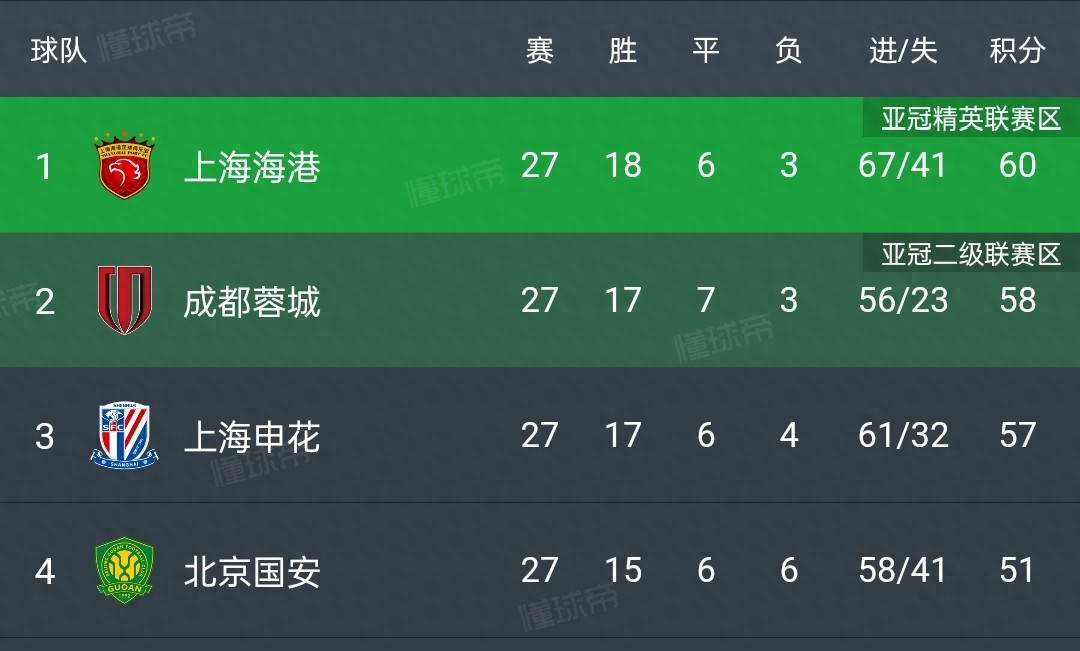Click Chengdu Rongcheng's 56/23 goals value
This screenshot has width=1080, height=651.
pyautogui.click(x=903, y=300)
